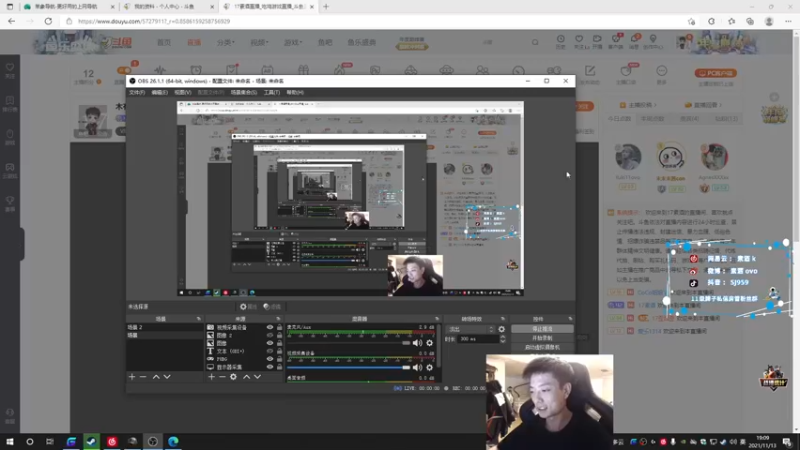The width and height of the screenshot is (800, 450).
Task: Undock the 来源 panel via its header icon
Action: pos(278,319)
